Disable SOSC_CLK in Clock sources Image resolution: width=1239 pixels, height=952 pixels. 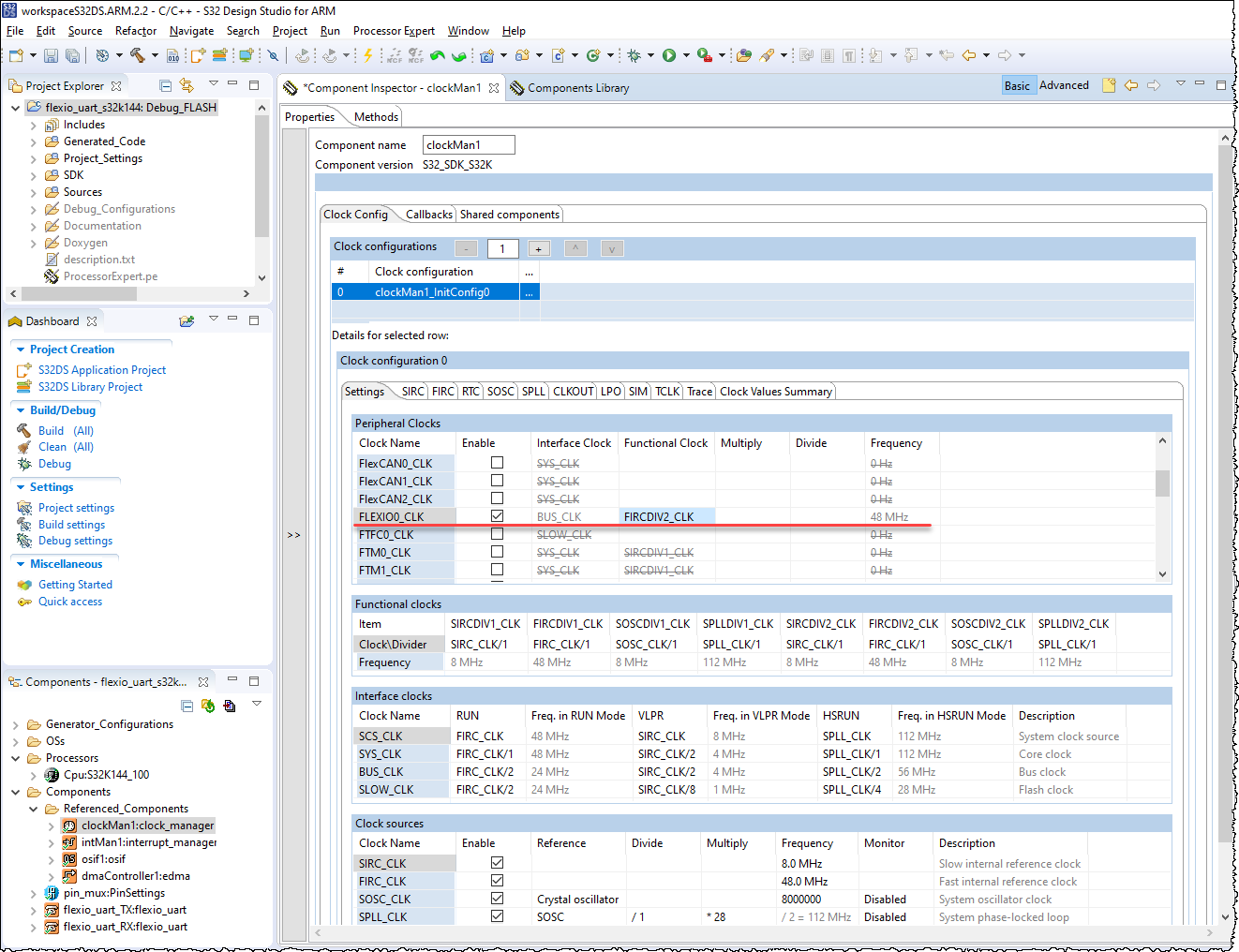click(497, 899)
